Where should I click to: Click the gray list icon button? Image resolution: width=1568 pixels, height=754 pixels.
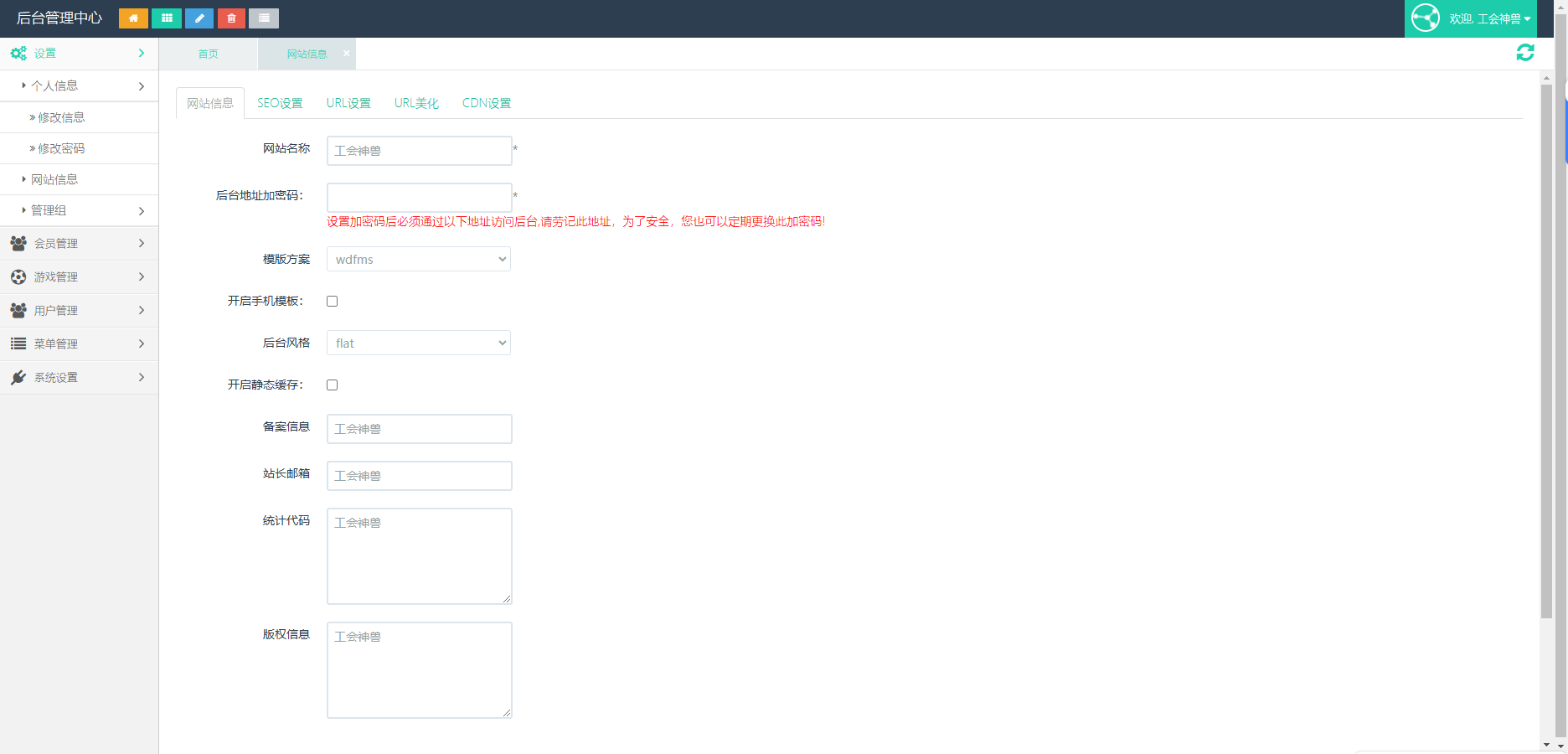tap(264, 18)
